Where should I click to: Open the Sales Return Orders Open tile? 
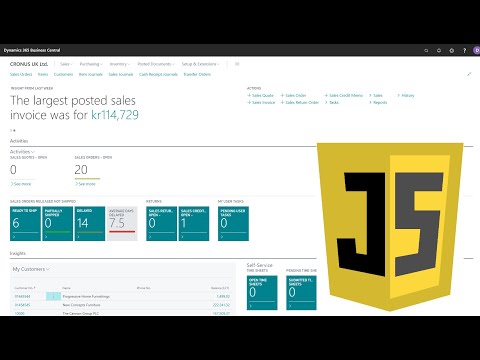tap(162, 224)
